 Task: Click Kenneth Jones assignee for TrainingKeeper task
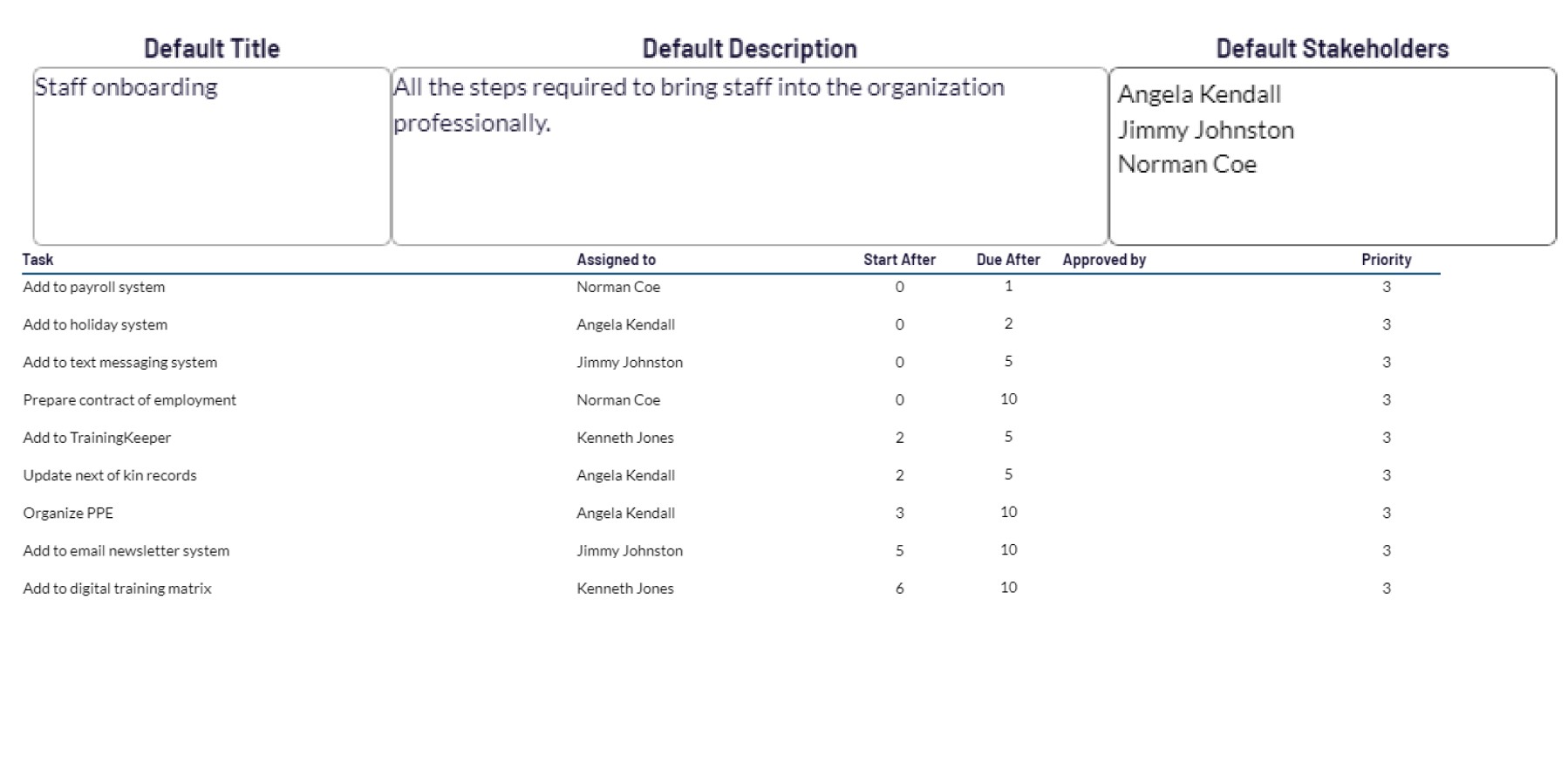click(x=624, y=438)
